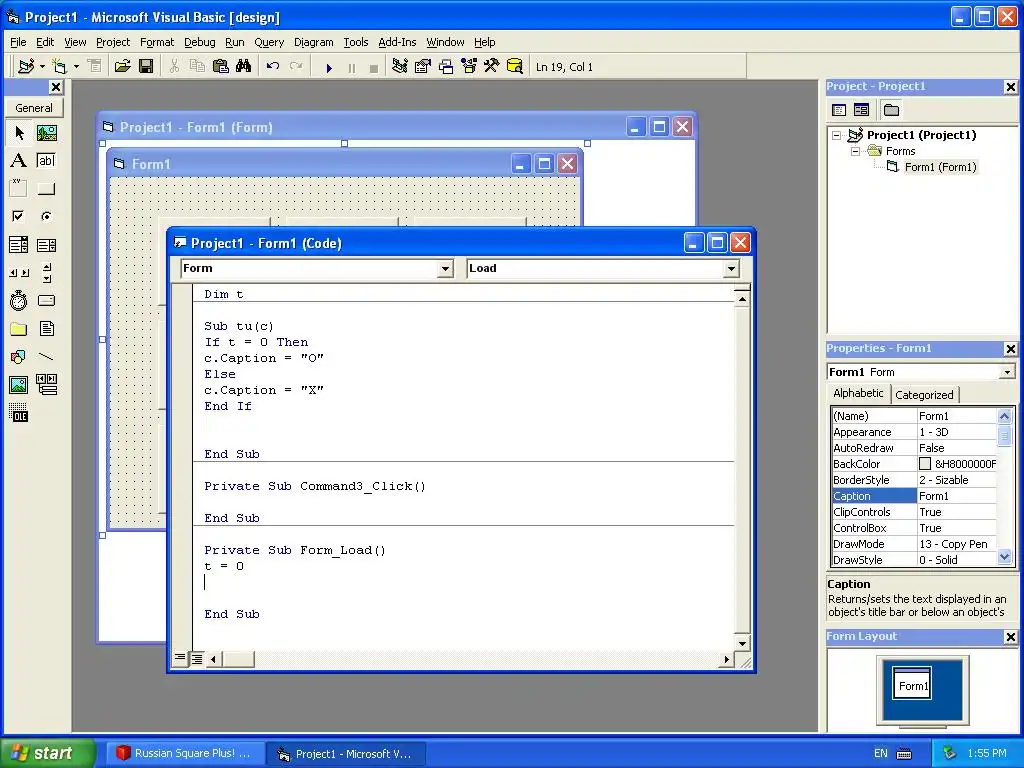Open the Procedure dropdown showing Load
Screen dimensions: 1024x768
coord(731,268)
